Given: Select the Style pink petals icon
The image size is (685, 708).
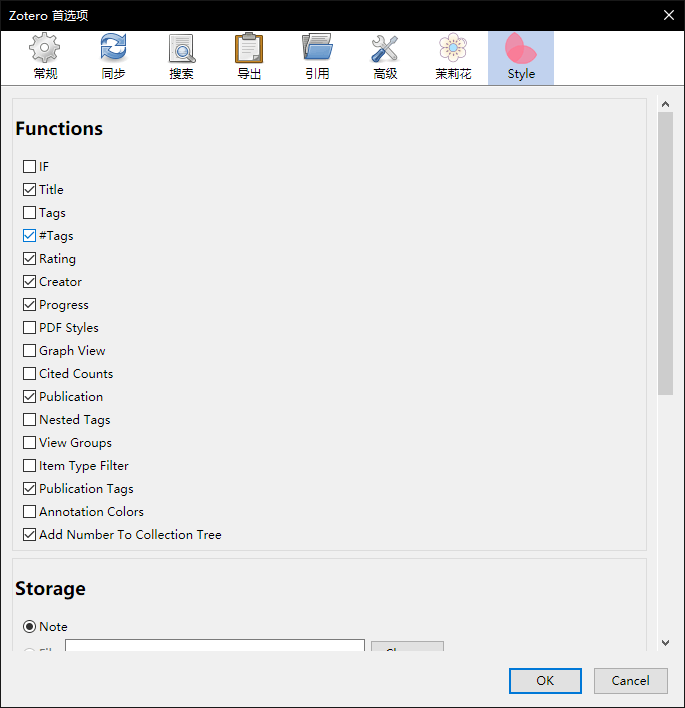Looking at the screenshot, I should click(521, 48).
